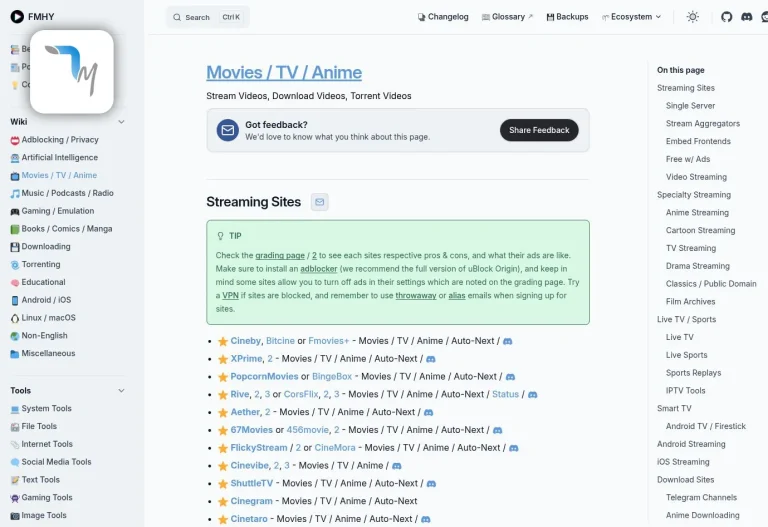Image resolution: width=768 pixels, height=527 pixels.
Task: Open the Rive Status link
Action: [x=505, y=394]
